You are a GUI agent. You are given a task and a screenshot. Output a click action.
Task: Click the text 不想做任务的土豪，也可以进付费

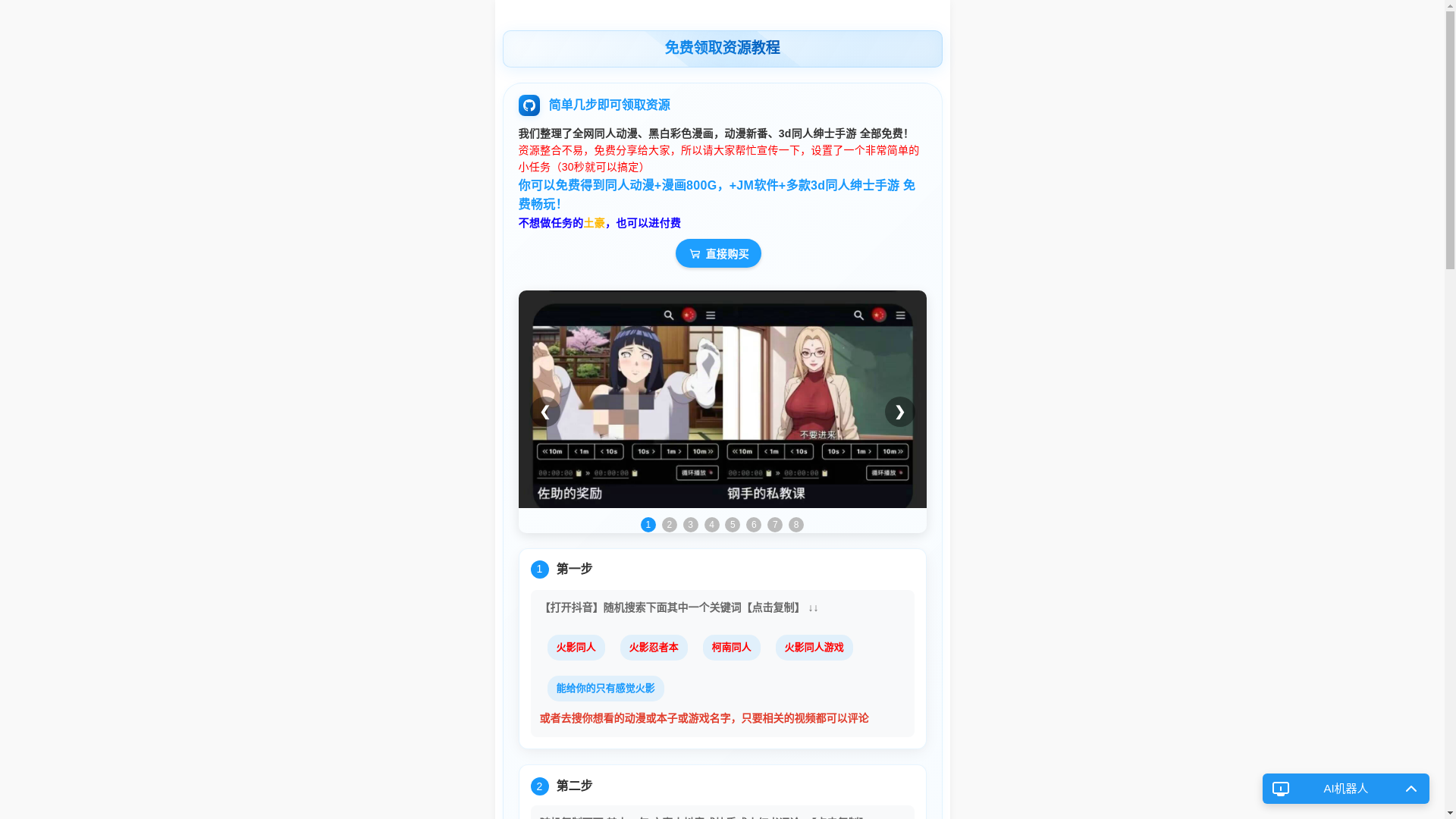600,223
